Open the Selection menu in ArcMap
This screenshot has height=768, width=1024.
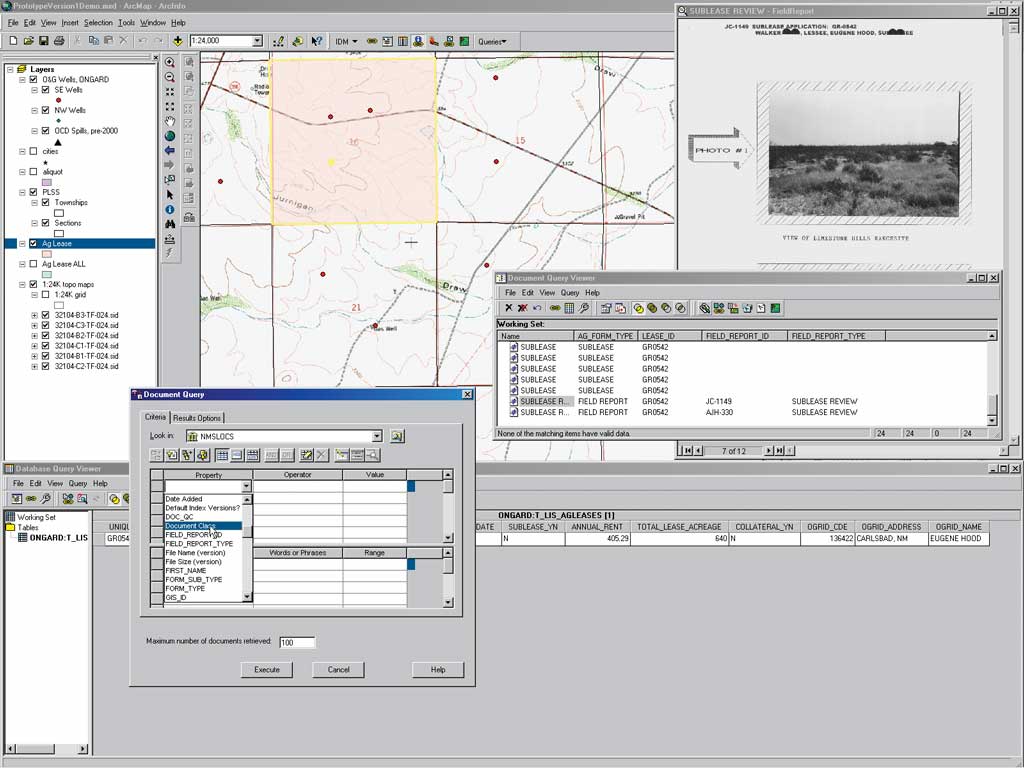(98, 23)
